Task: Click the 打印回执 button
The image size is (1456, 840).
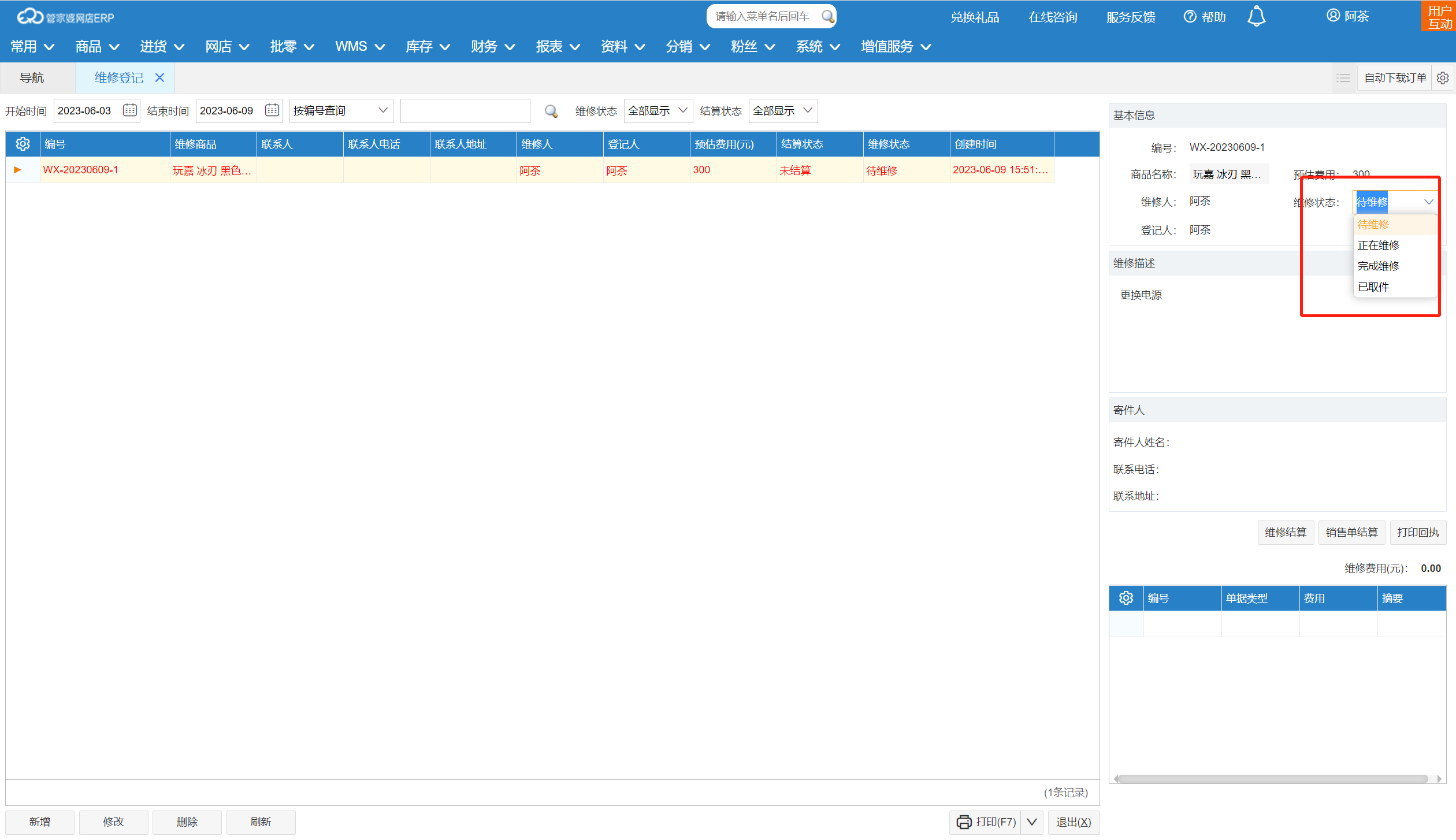Action: point(1418,532)
